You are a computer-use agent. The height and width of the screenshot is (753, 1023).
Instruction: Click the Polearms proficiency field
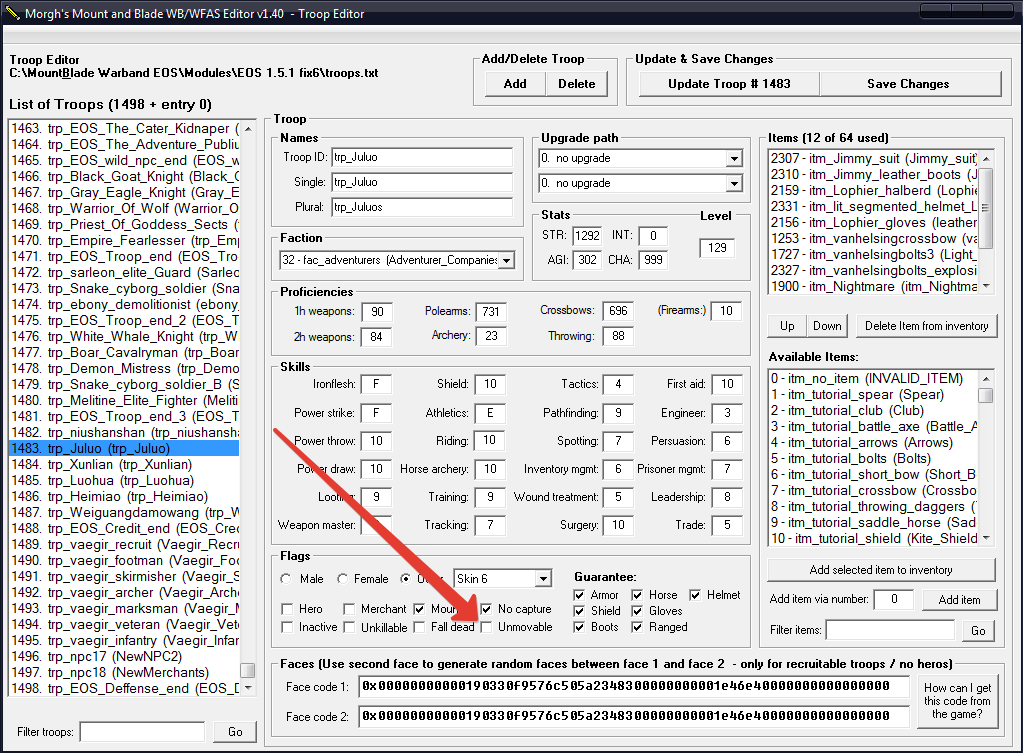491,312
